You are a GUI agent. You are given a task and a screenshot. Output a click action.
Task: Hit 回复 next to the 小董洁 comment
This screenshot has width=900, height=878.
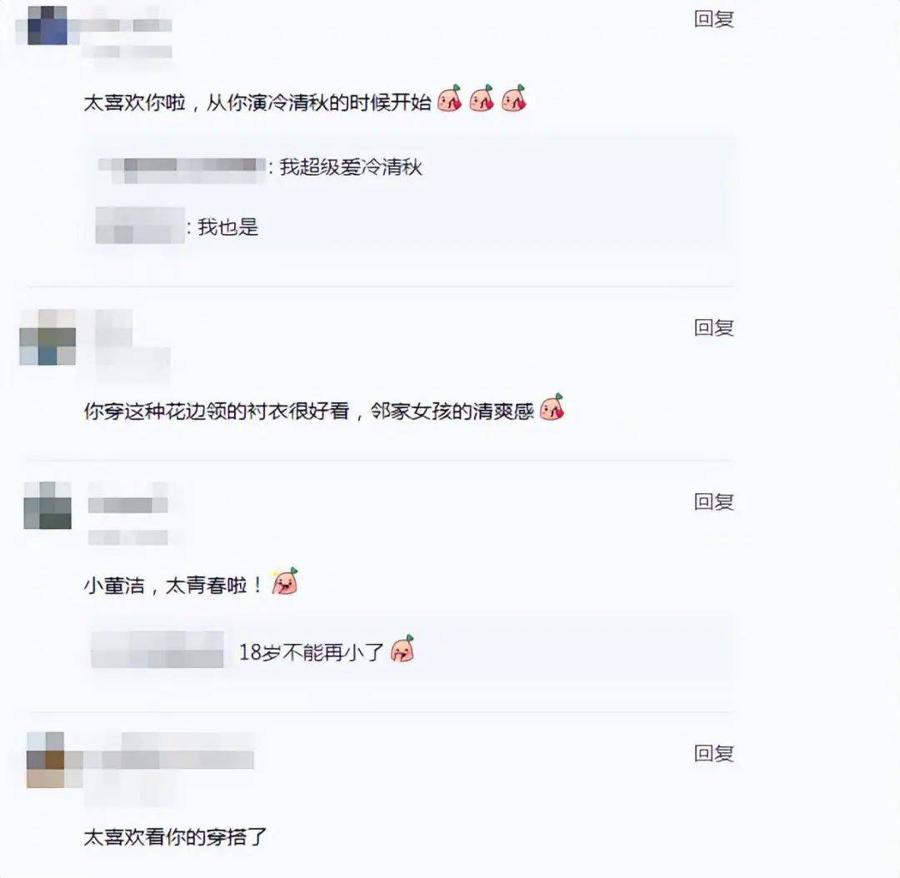713,502
